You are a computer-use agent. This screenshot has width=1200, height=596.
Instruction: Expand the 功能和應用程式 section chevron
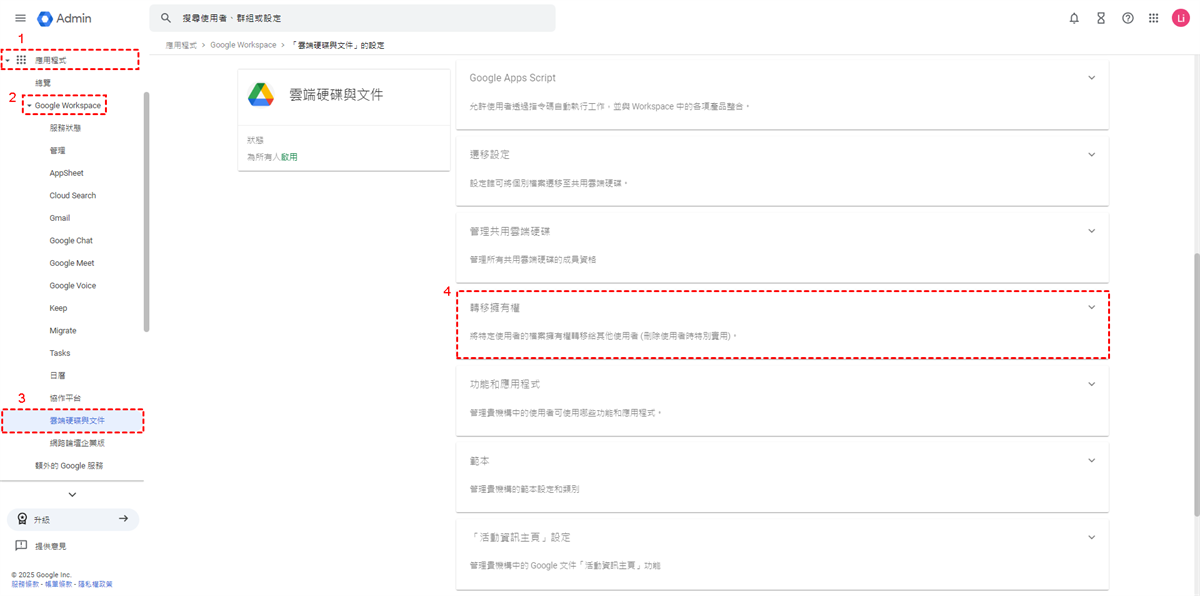[1091, 384]
